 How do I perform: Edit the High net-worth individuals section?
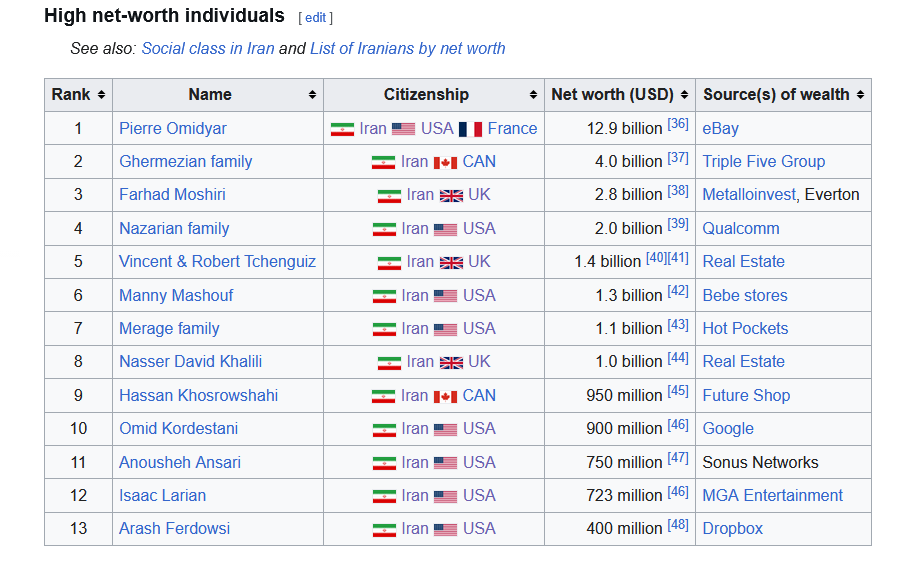tap(315, 18)
